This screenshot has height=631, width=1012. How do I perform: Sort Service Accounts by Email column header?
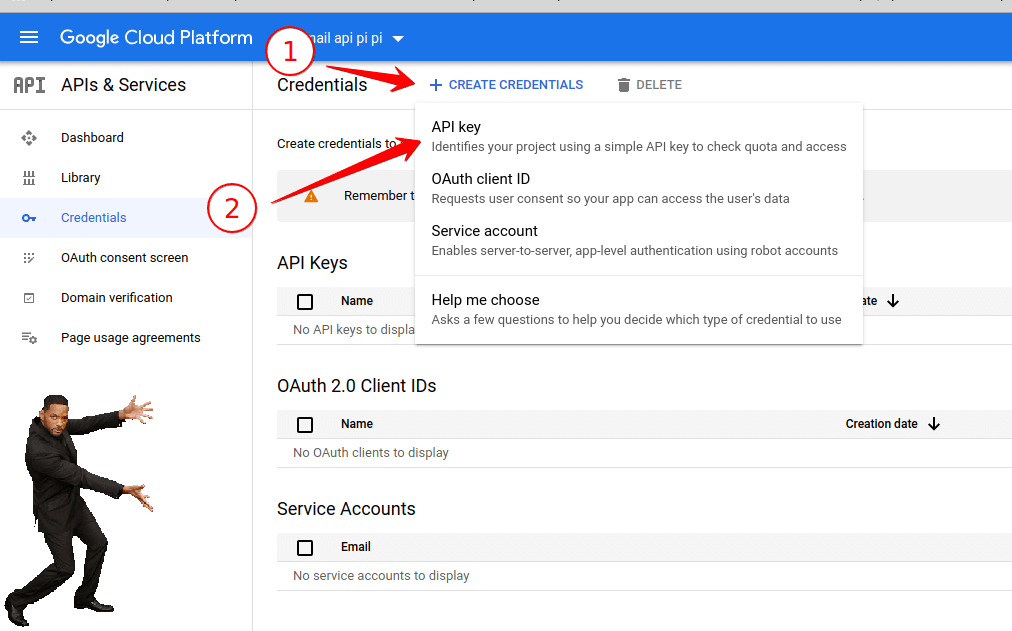point(356,547)
